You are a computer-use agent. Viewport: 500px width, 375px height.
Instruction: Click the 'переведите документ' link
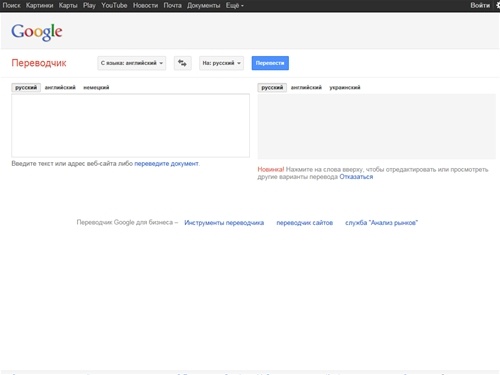[166, 164]
